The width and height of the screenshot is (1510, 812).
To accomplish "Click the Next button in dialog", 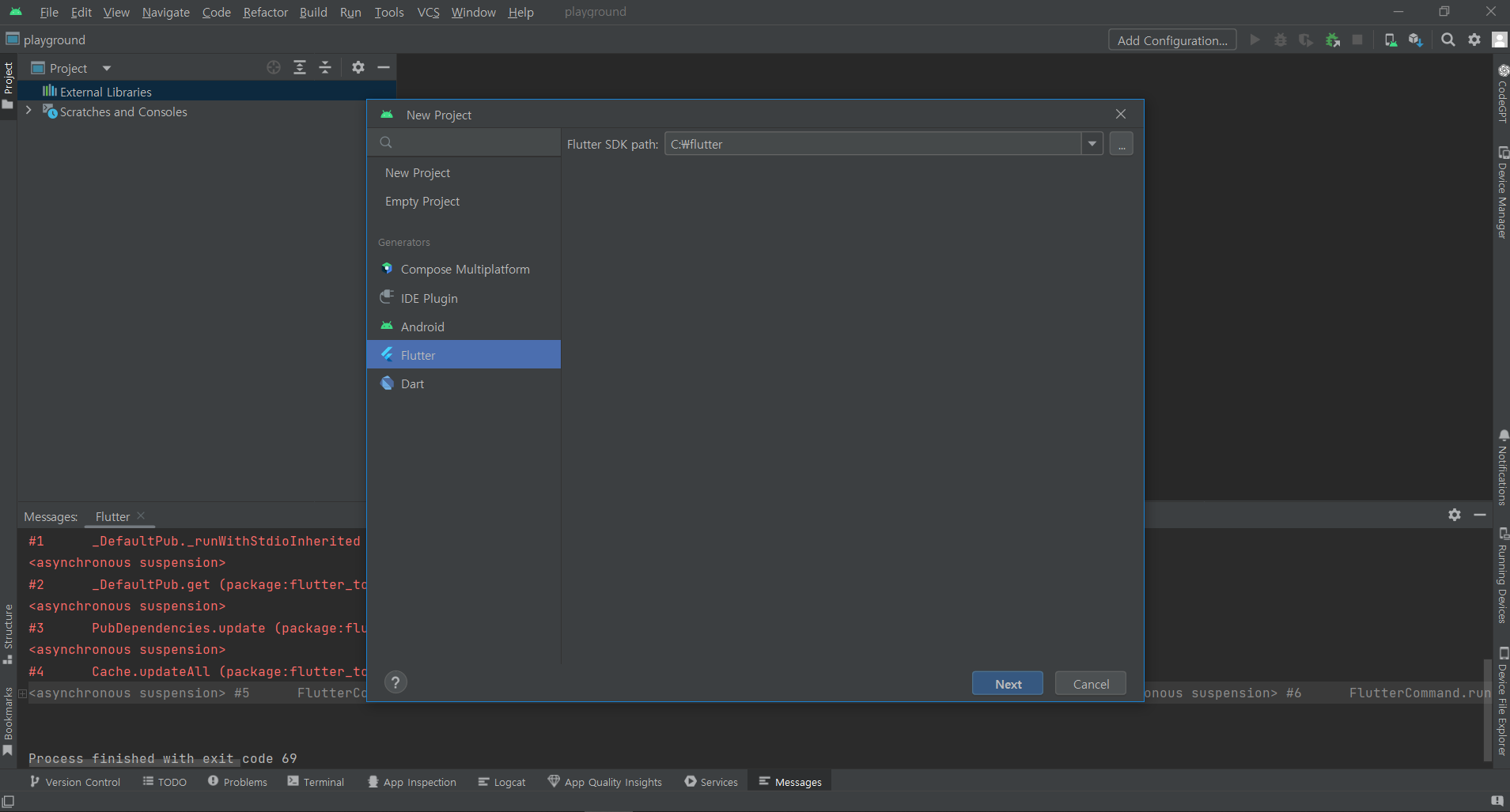I will (1008, 684).
